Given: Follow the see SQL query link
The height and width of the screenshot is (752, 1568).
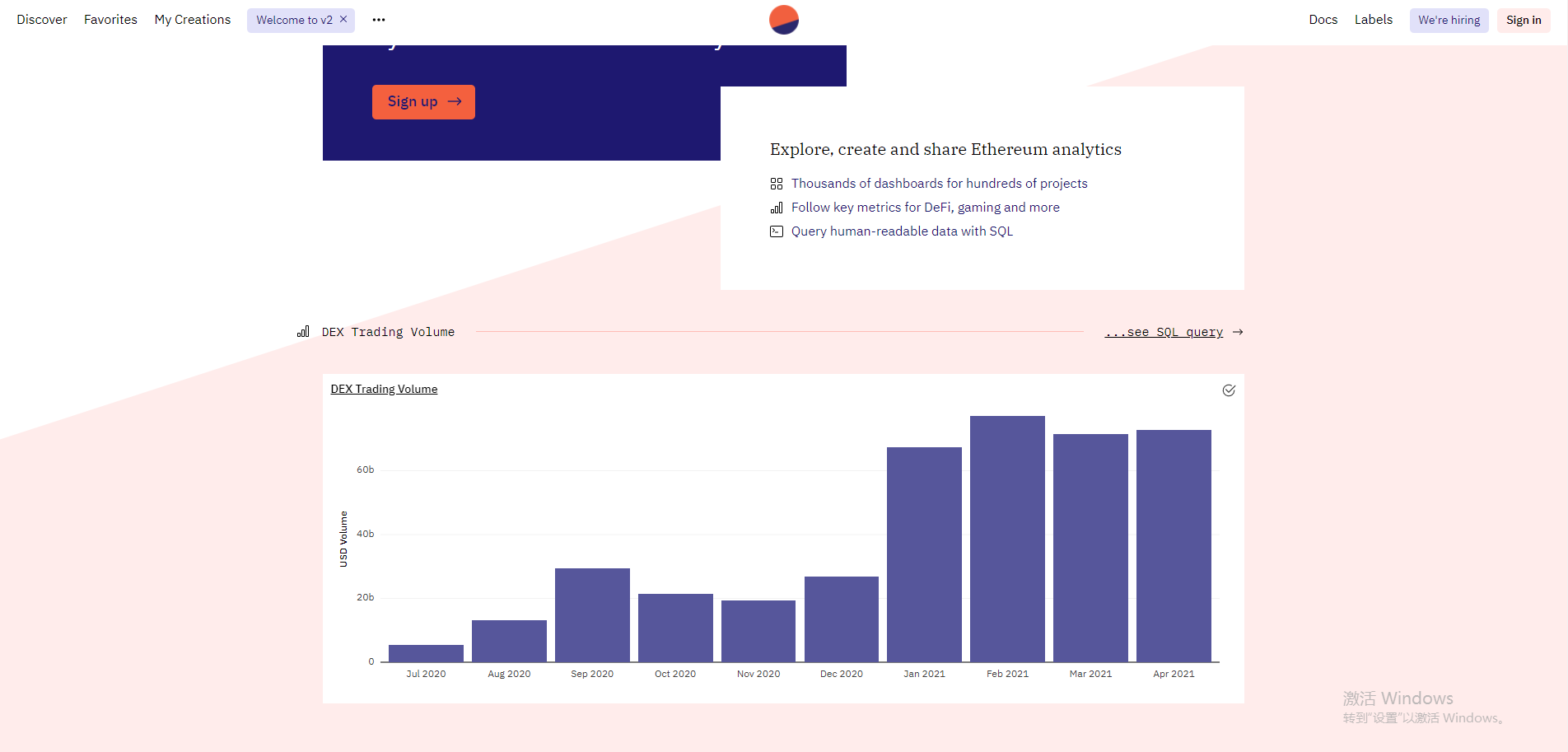Looking at the screenshot, I should coord(1164,332).
